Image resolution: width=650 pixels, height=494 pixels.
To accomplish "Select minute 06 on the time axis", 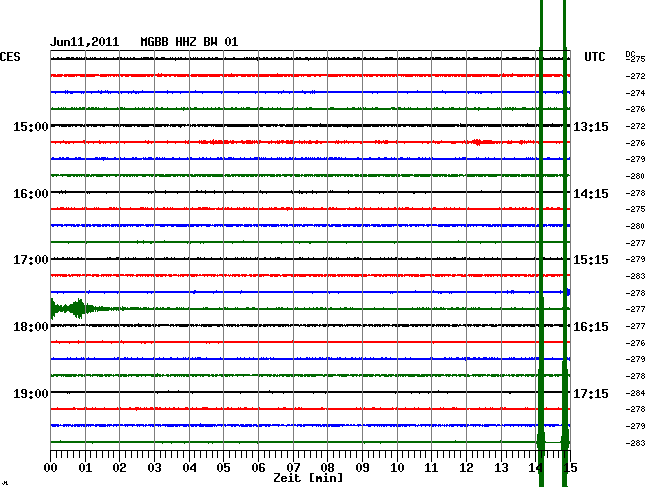I will (x=258, y=468).
